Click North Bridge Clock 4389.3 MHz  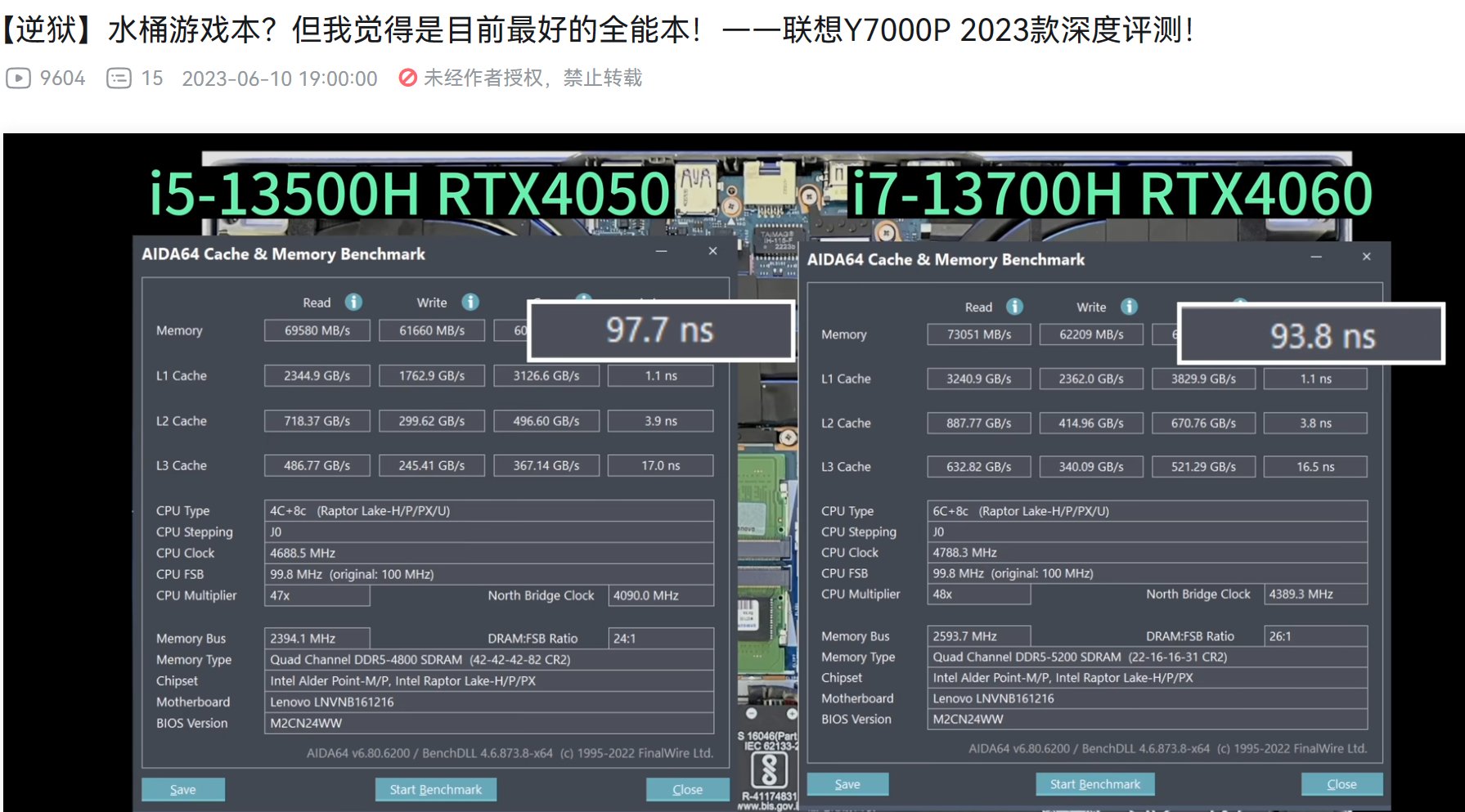coord(1315,594)
